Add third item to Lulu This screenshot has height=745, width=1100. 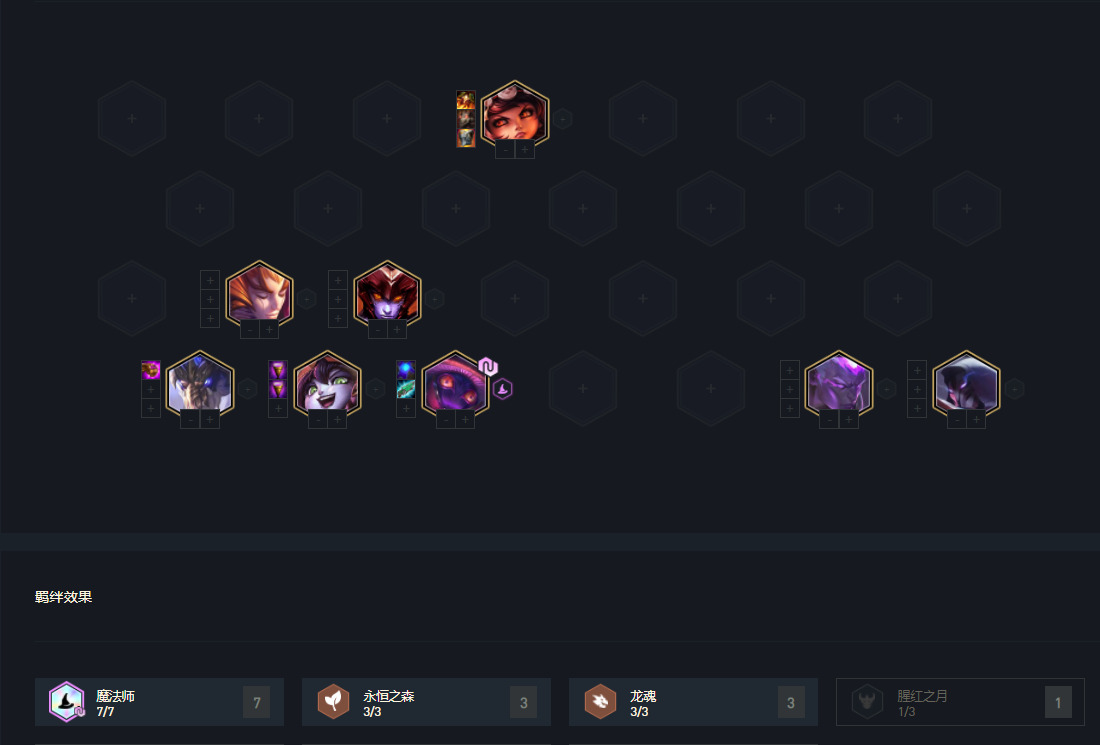(x=278, y=408)
